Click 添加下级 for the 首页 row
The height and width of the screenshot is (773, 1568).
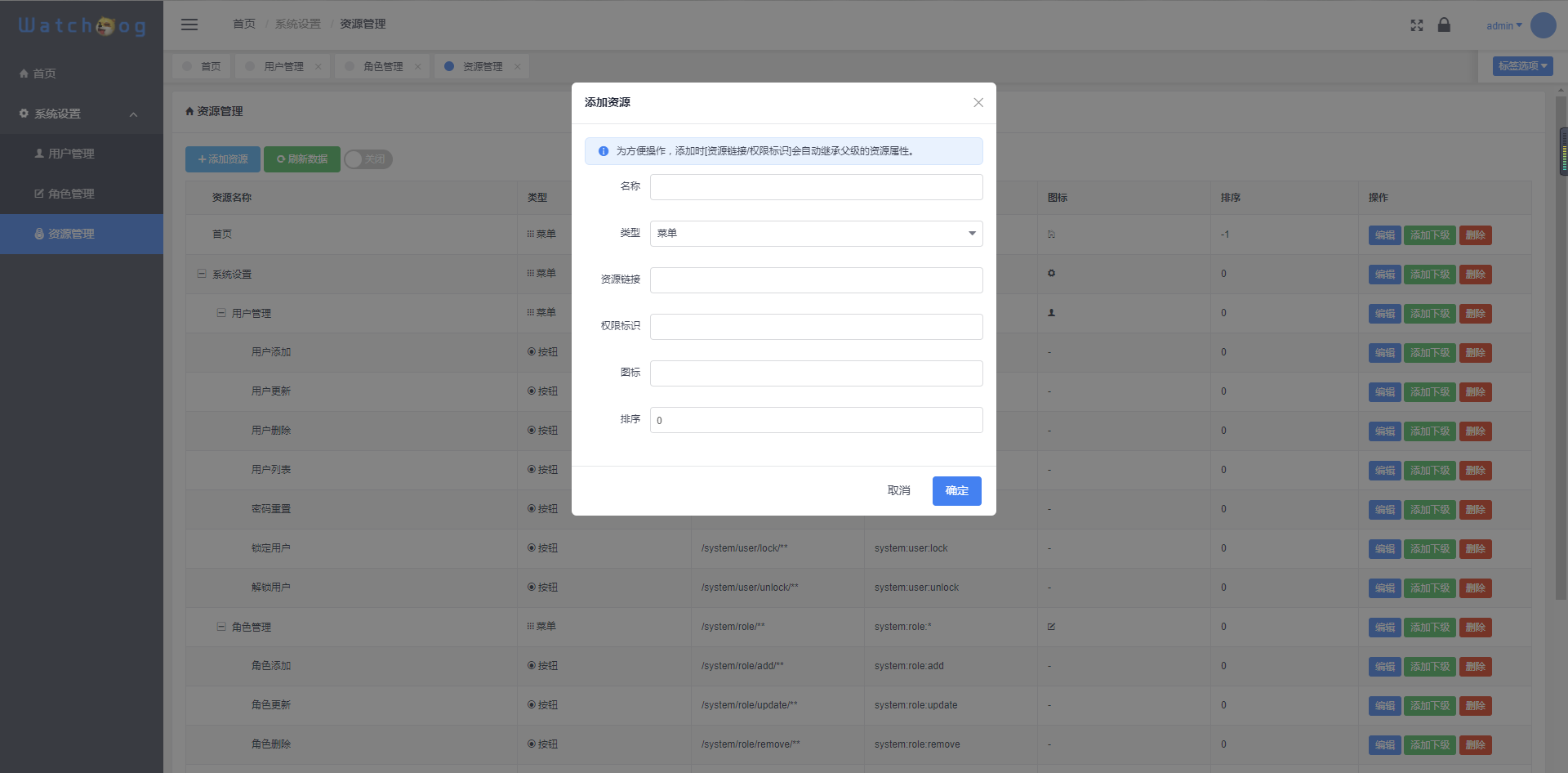click(1430, 235)
